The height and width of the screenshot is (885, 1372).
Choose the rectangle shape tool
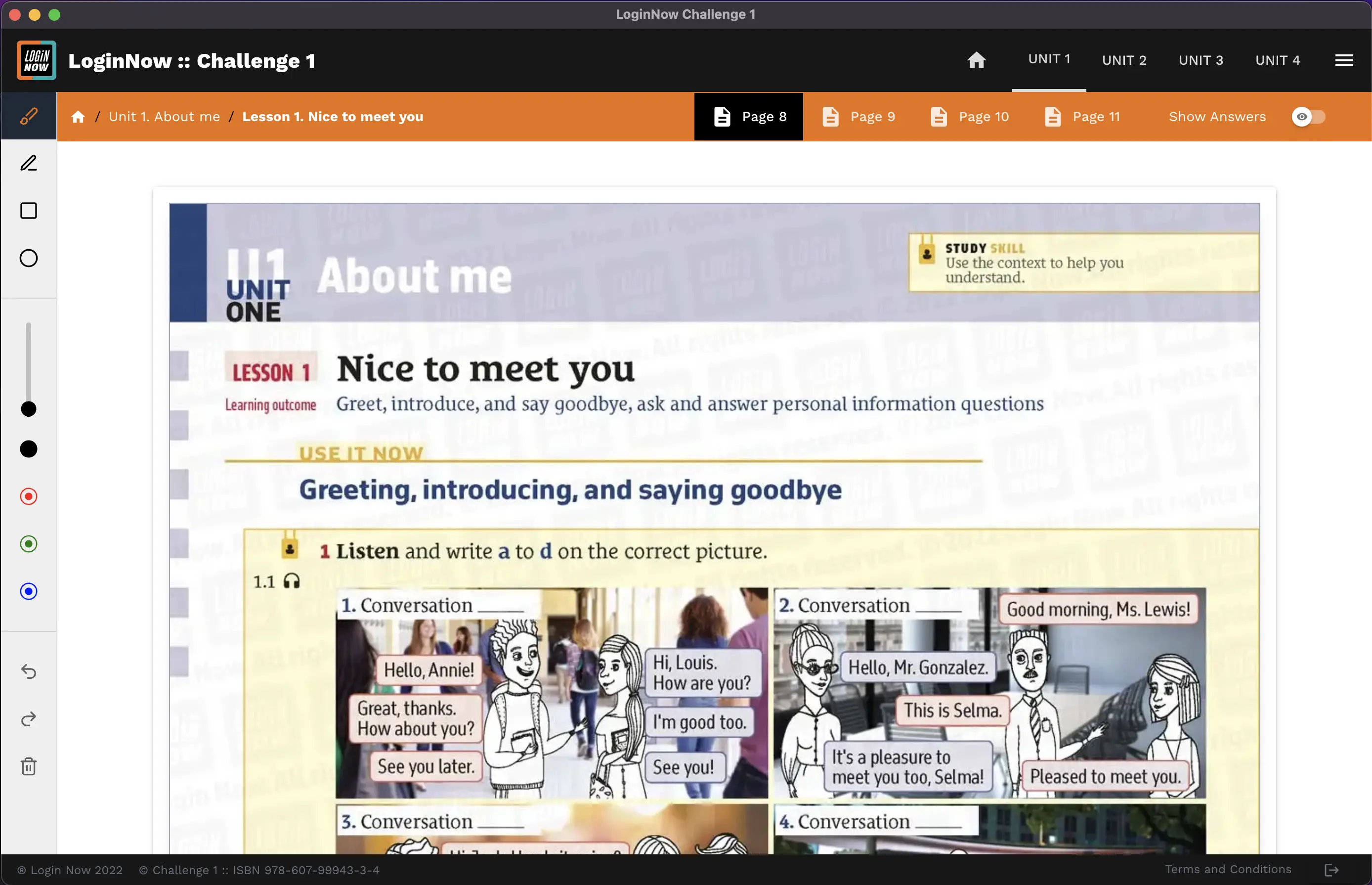[29, 211]
